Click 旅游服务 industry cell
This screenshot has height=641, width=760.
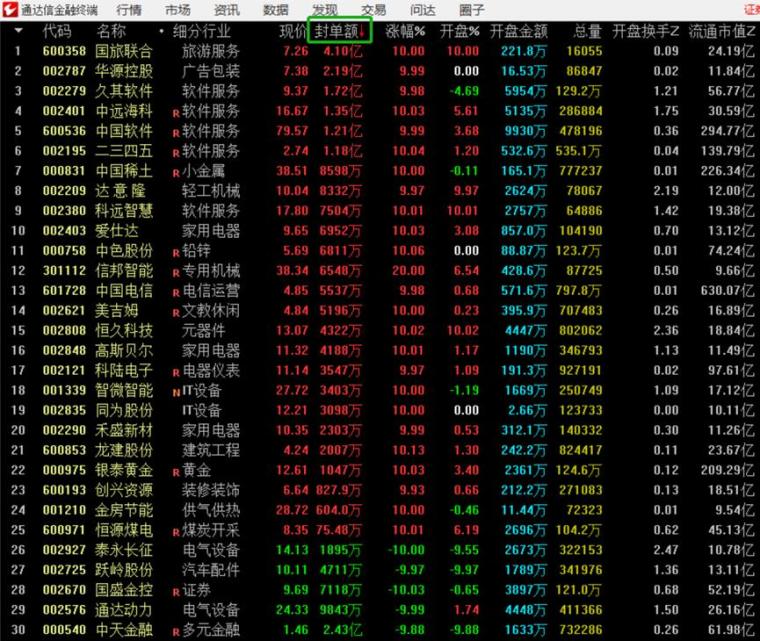point(211,51)
